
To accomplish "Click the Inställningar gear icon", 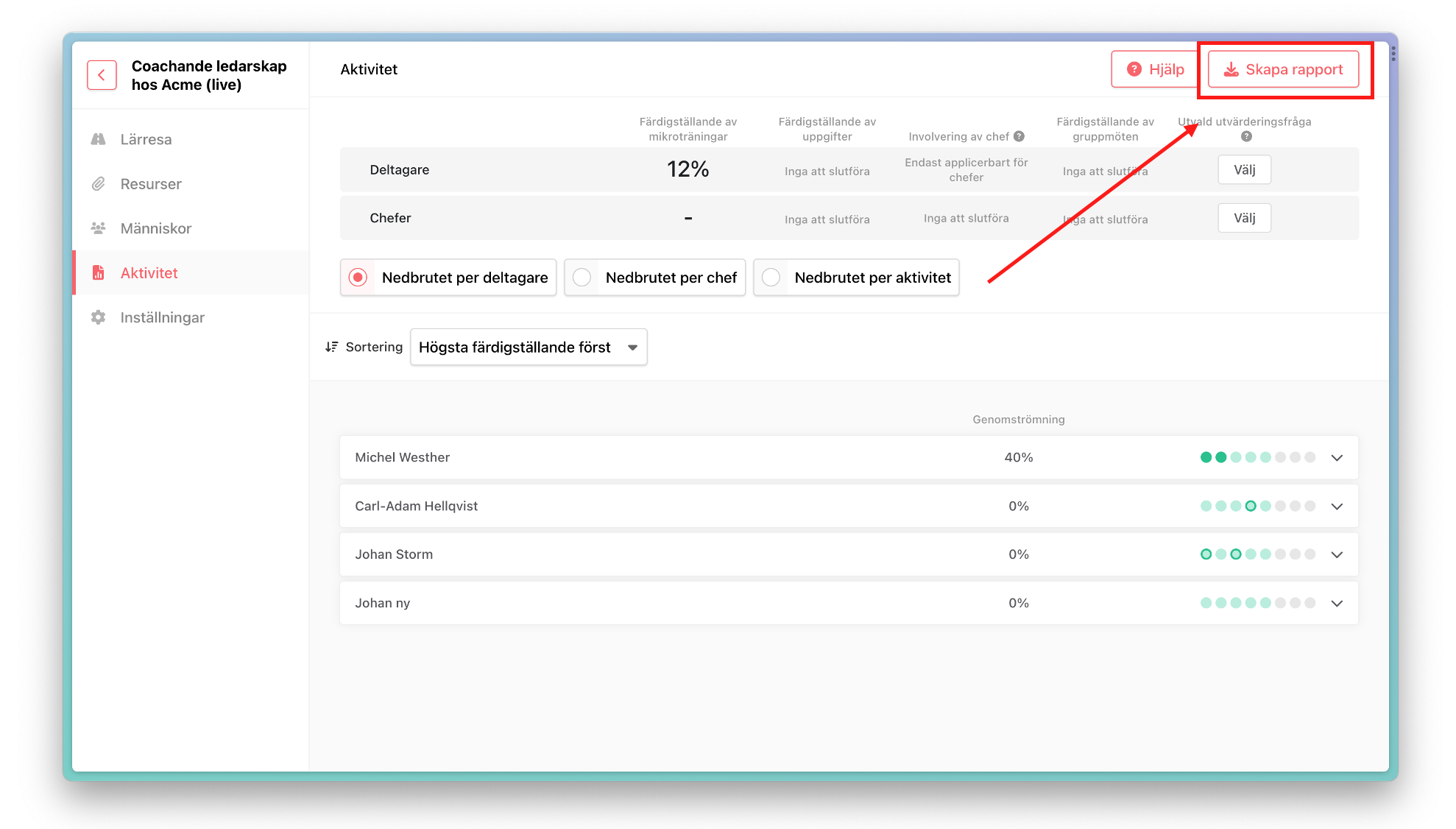I will [x=98, y=317].
